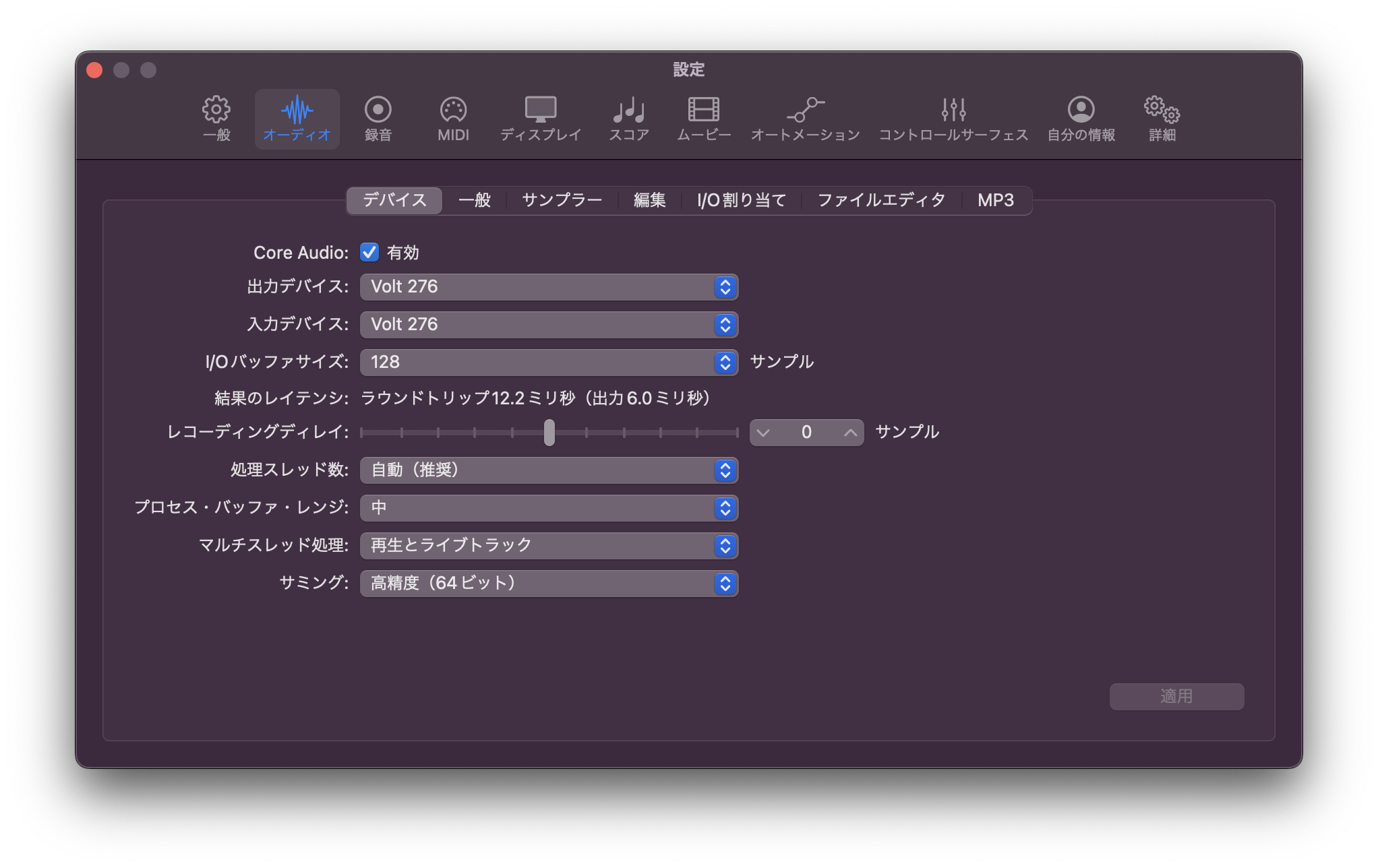Switch to the I/O割り当て tab
Viewport: 1378px width, 868px height.
[x=742, y=200]
